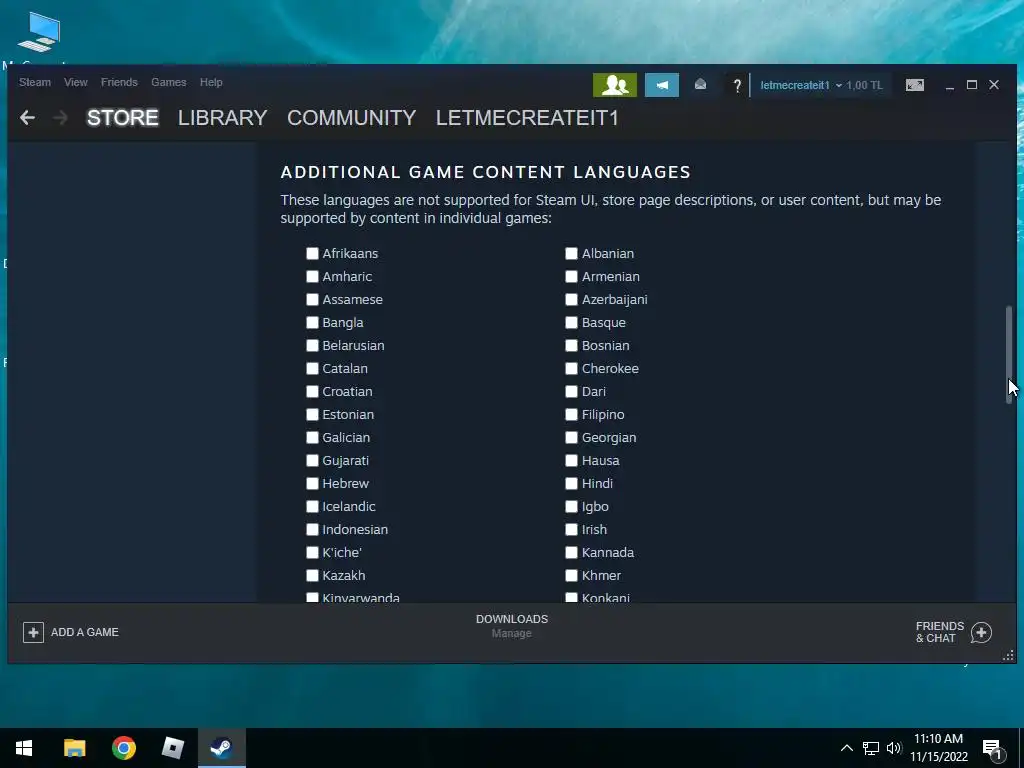This screenshot has width=1024, height=768.
Task: Open the green Friends icon button
Action: [615, 85]
